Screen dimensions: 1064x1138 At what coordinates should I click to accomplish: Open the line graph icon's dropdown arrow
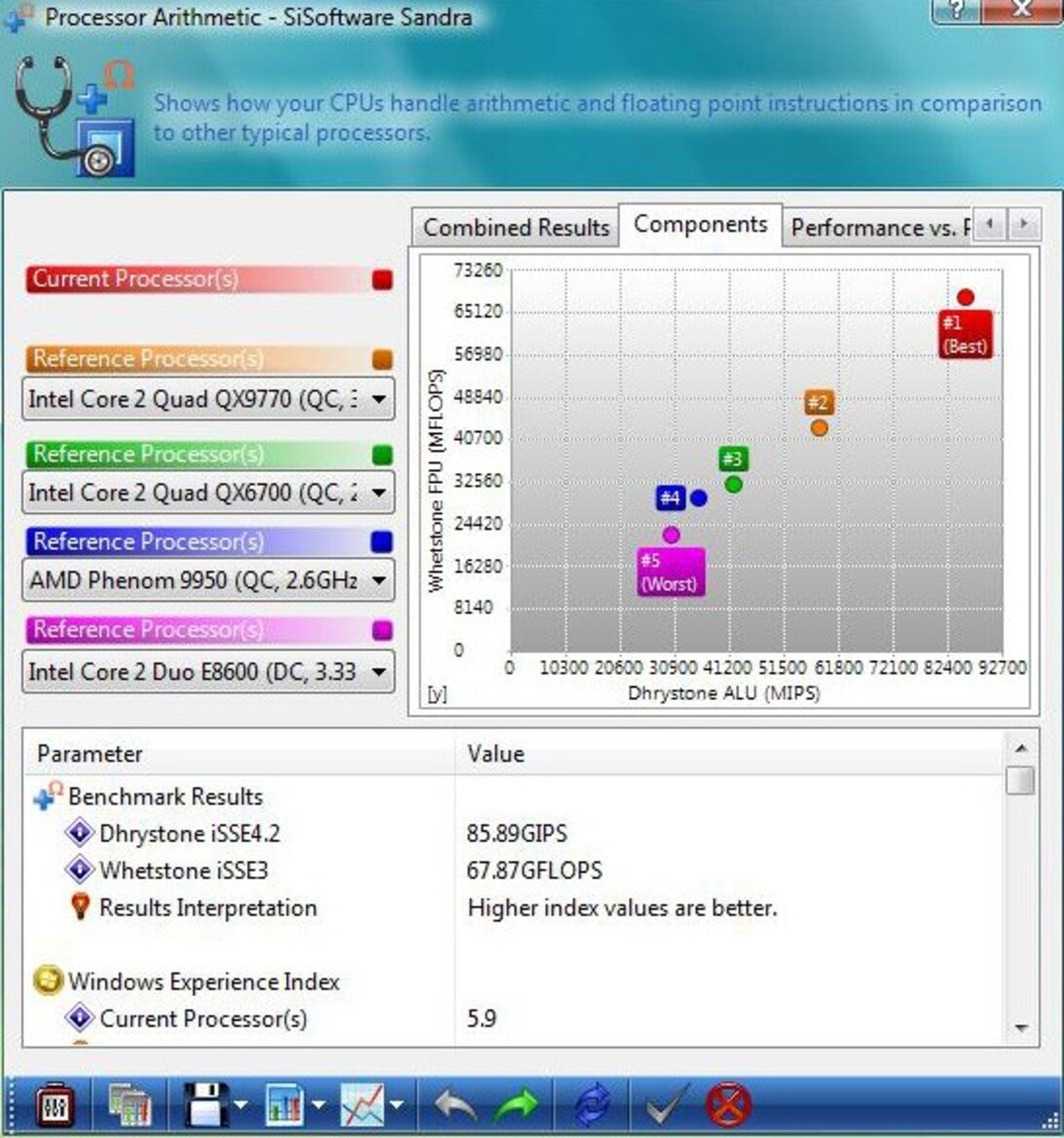[396, 1105]
